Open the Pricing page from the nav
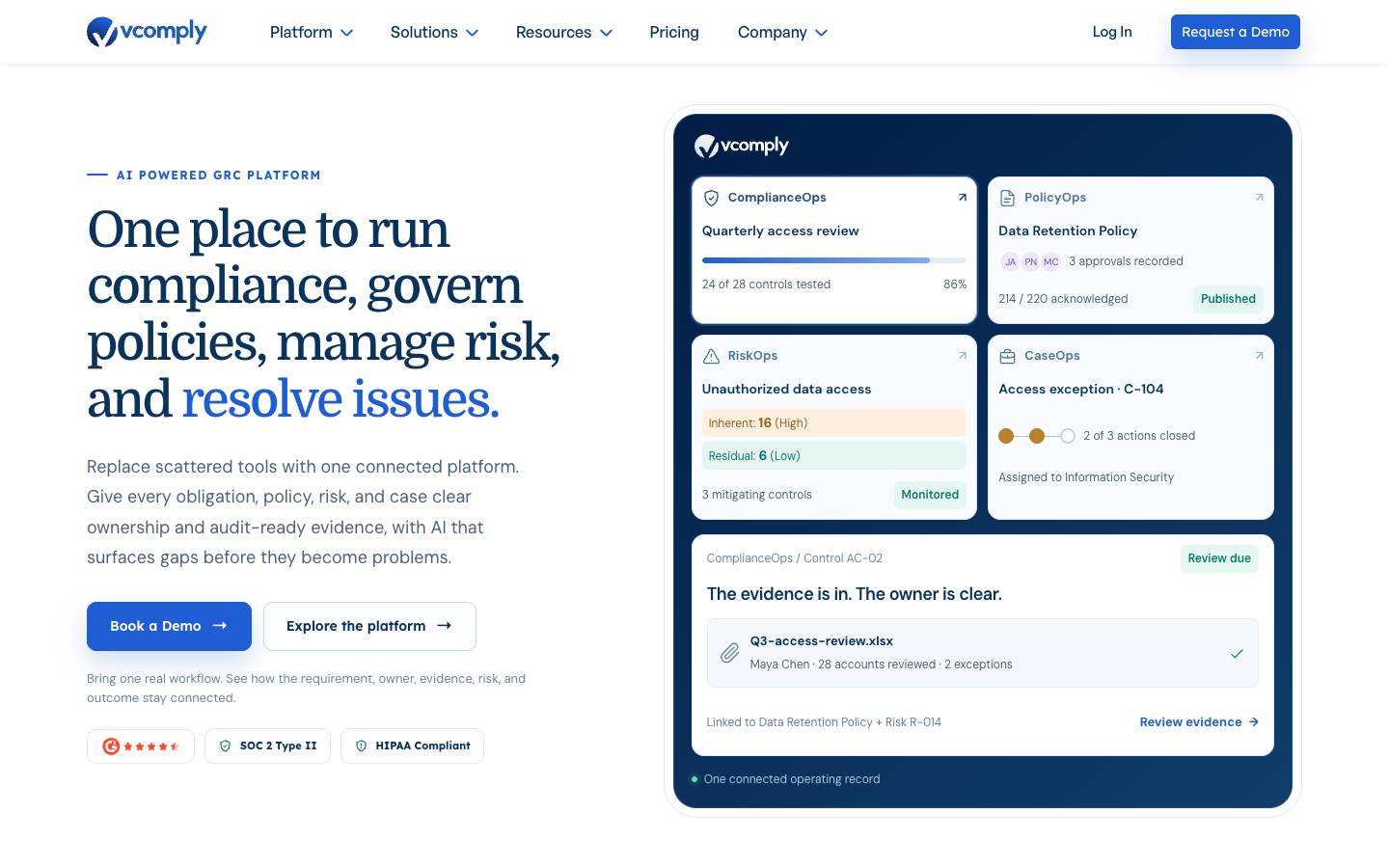Screen dimensions: 1389x868 674,32
